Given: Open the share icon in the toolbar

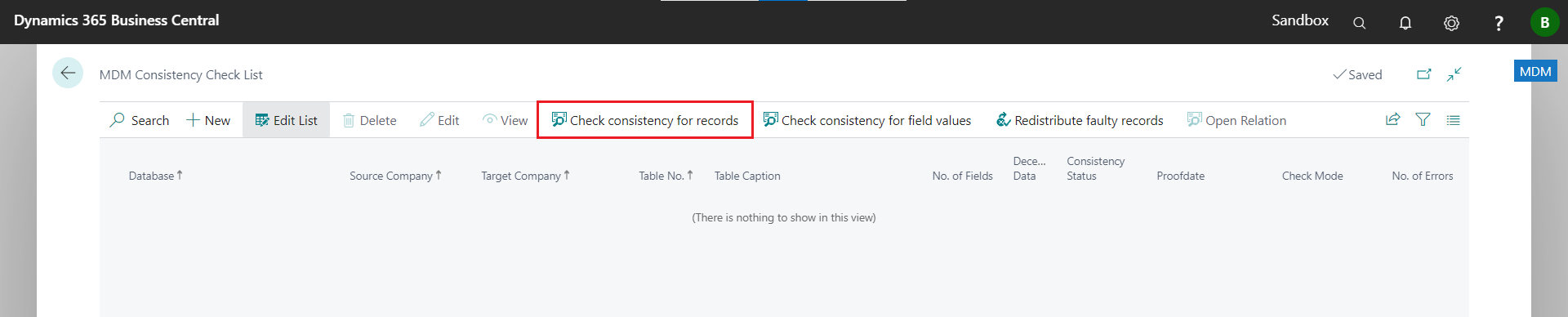Looking at the screenshot, I should click(x=1392, y=119).
